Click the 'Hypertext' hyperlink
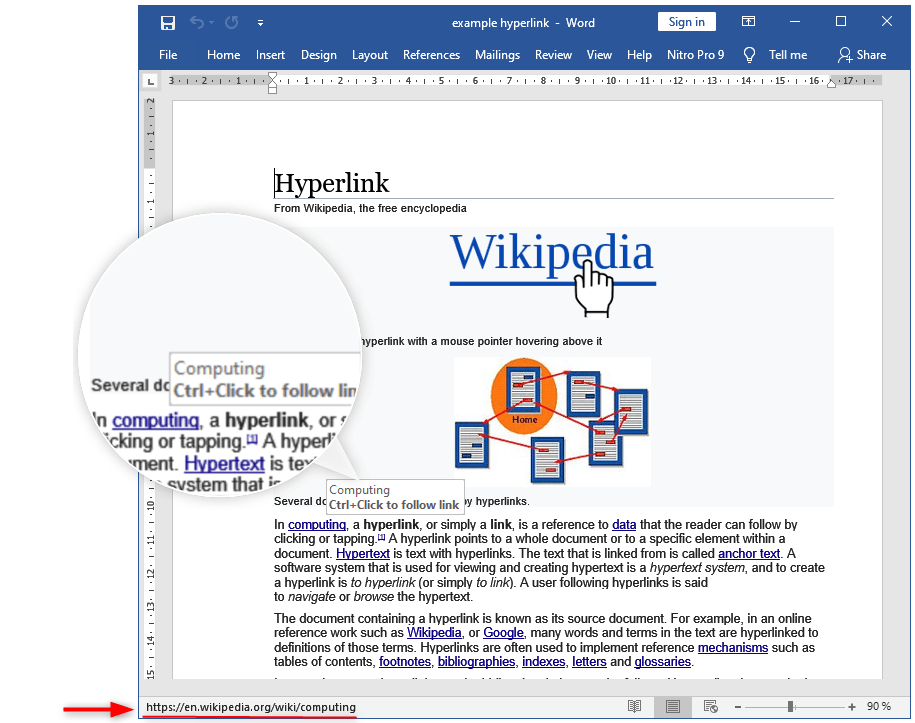Viewport: 915px width, 723px height. (362, 553)
